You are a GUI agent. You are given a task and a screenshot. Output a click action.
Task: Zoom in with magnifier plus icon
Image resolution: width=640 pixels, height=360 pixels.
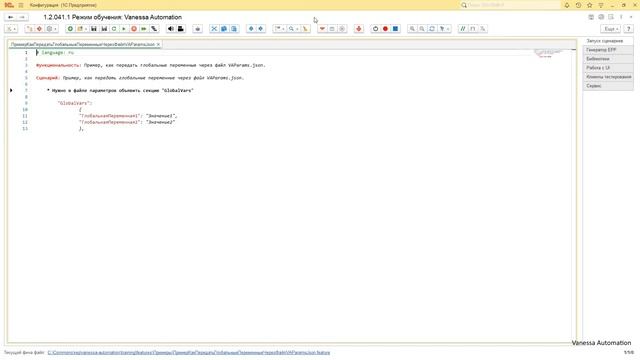(412, 29)
